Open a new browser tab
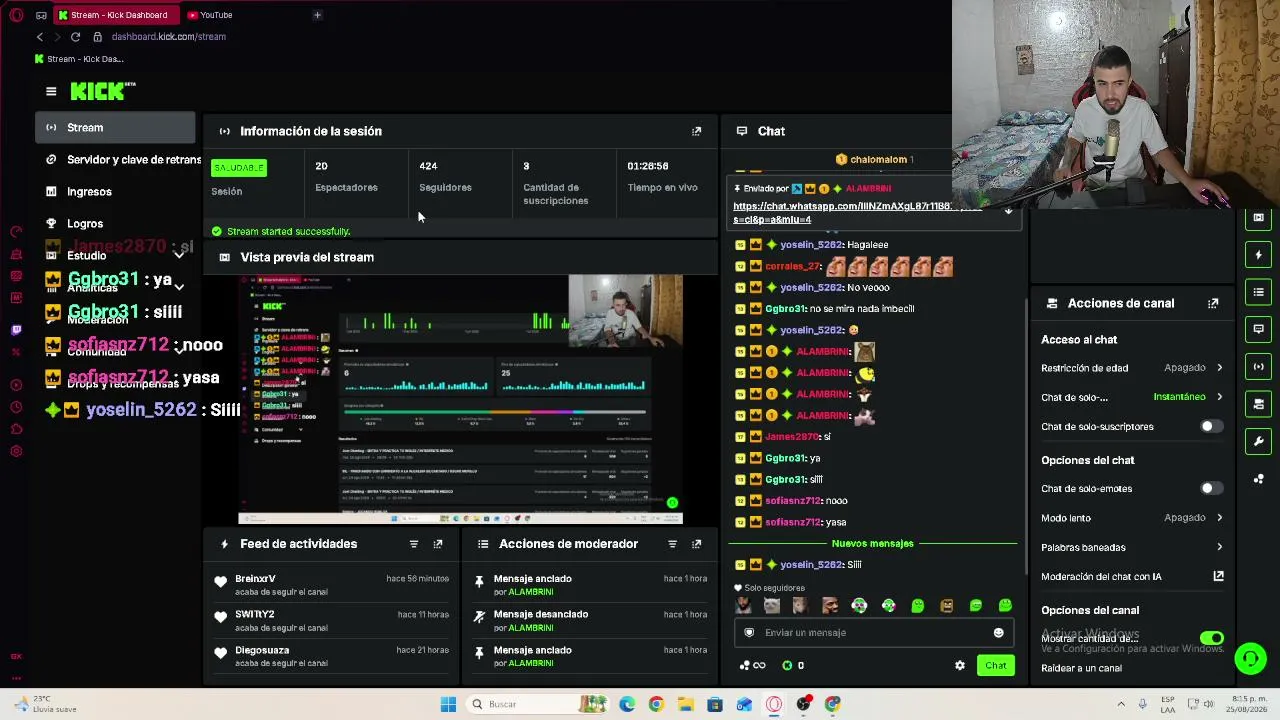The image size is (1280, 720). pyautogui.click(x=317, y=15)
